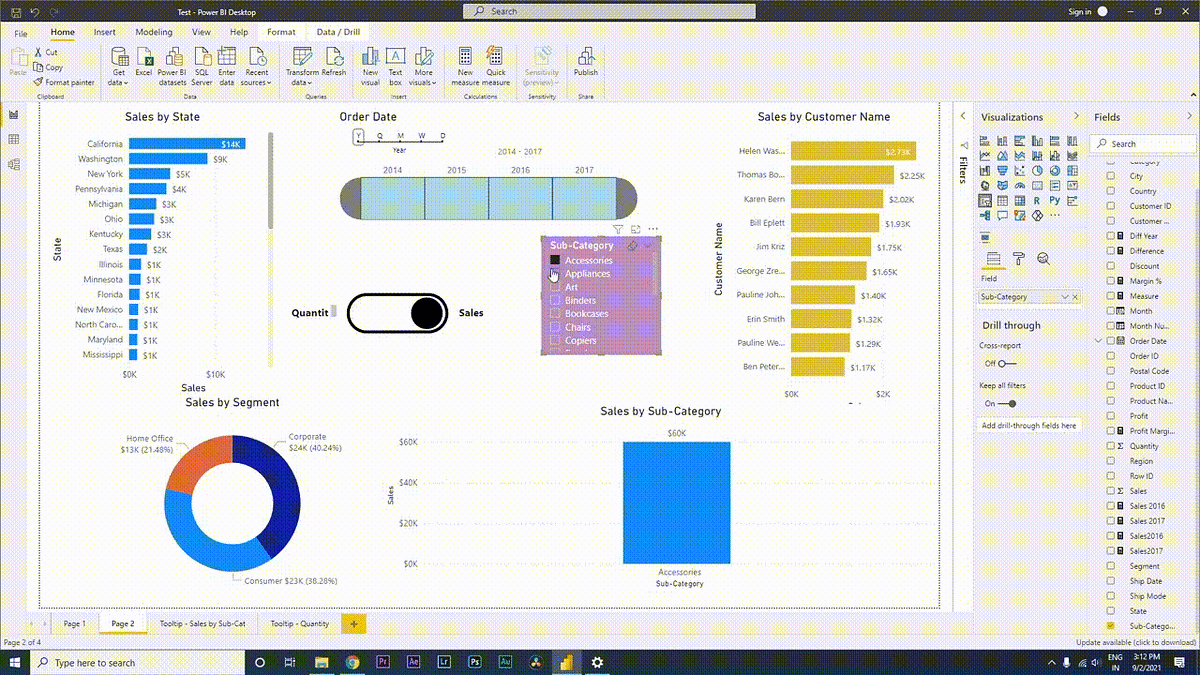Toggle the Cross-report switch

click(x=1007, y=363)
